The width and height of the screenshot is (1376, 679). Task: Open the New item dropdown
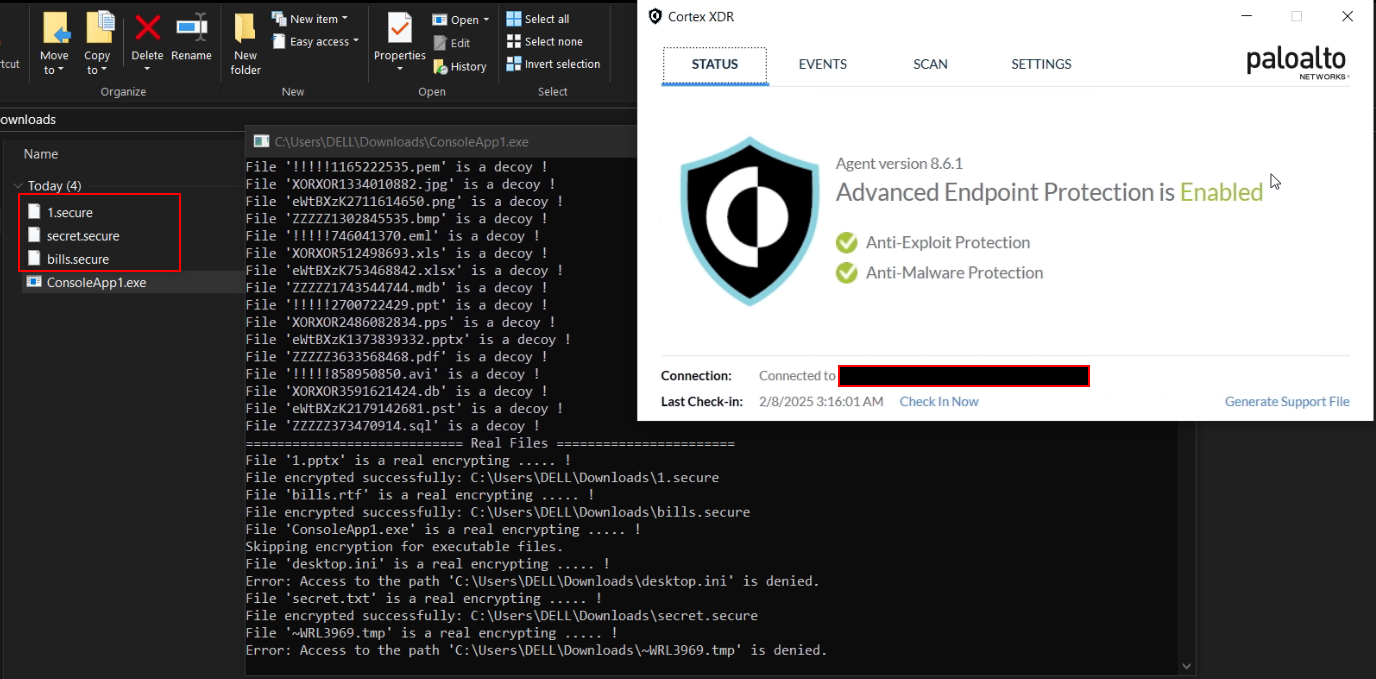point(310,19)
